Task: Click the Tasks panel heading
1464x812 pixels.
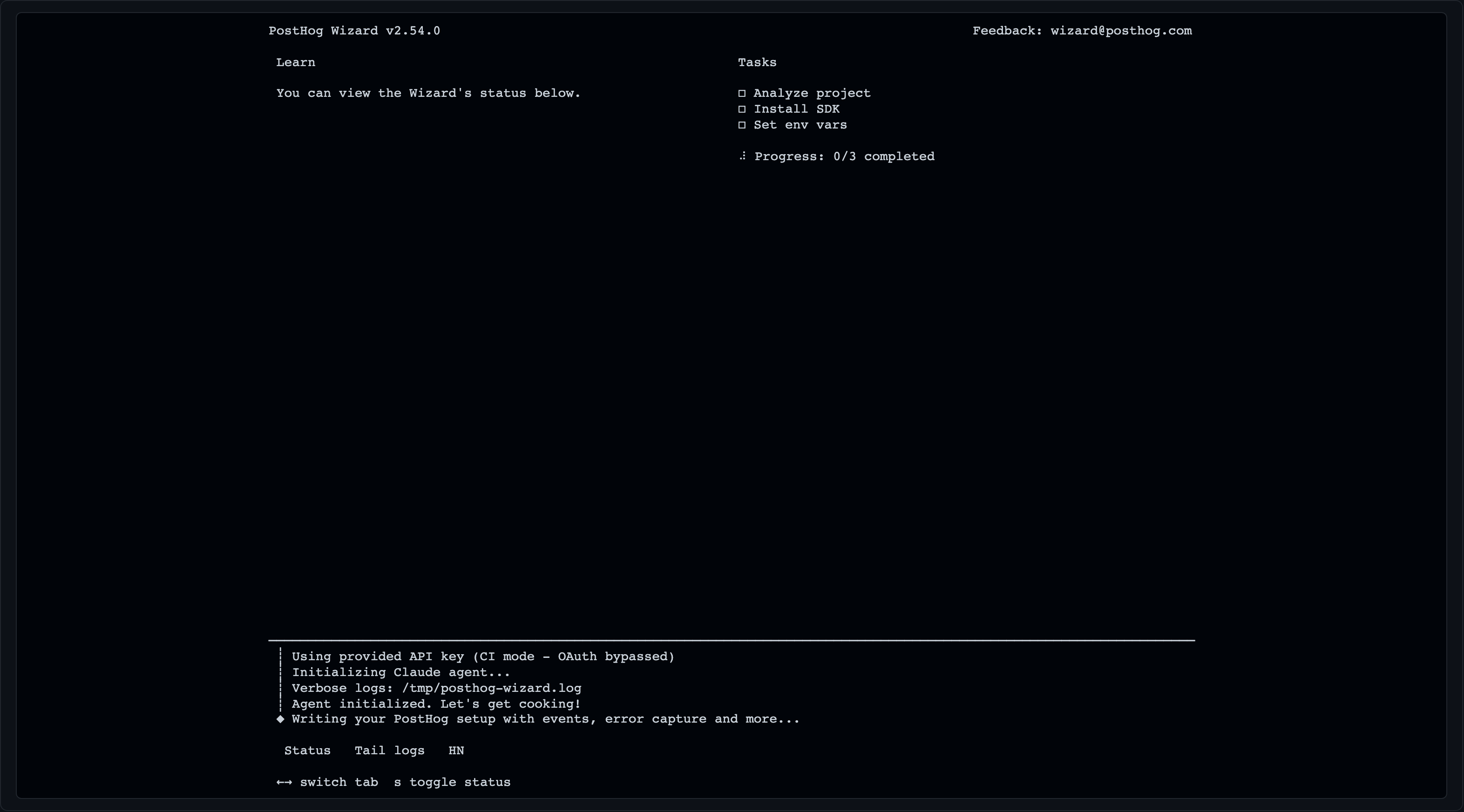Action: coord(757,62)
